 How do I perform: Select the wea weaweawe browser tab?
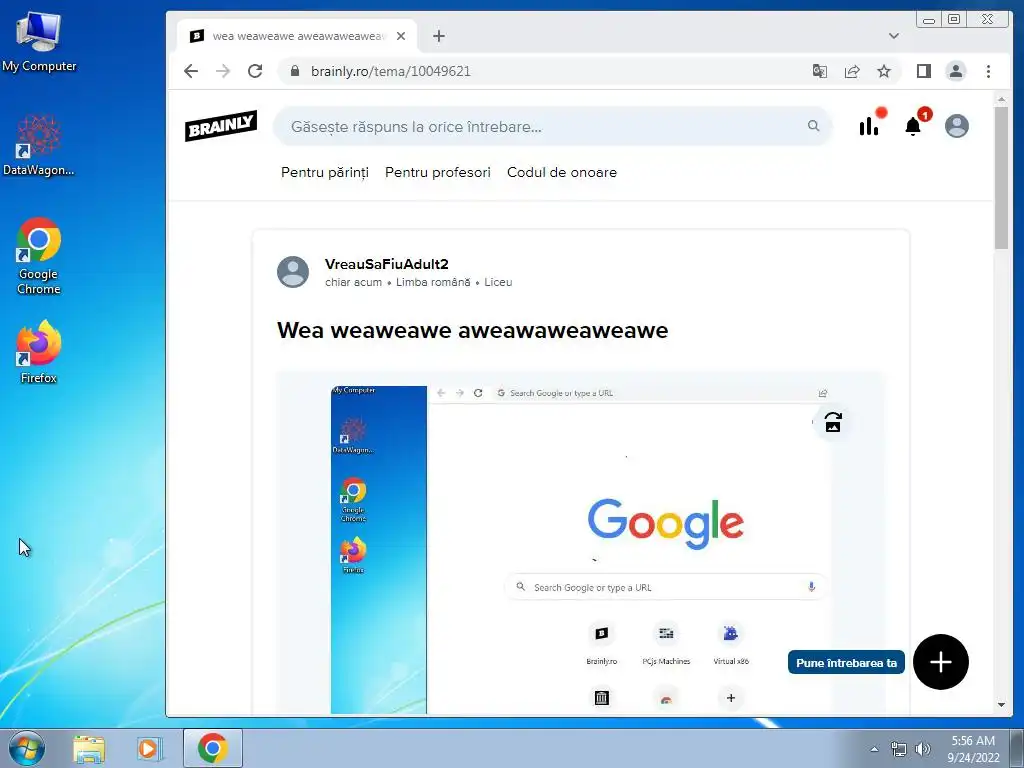pos(297,36)
